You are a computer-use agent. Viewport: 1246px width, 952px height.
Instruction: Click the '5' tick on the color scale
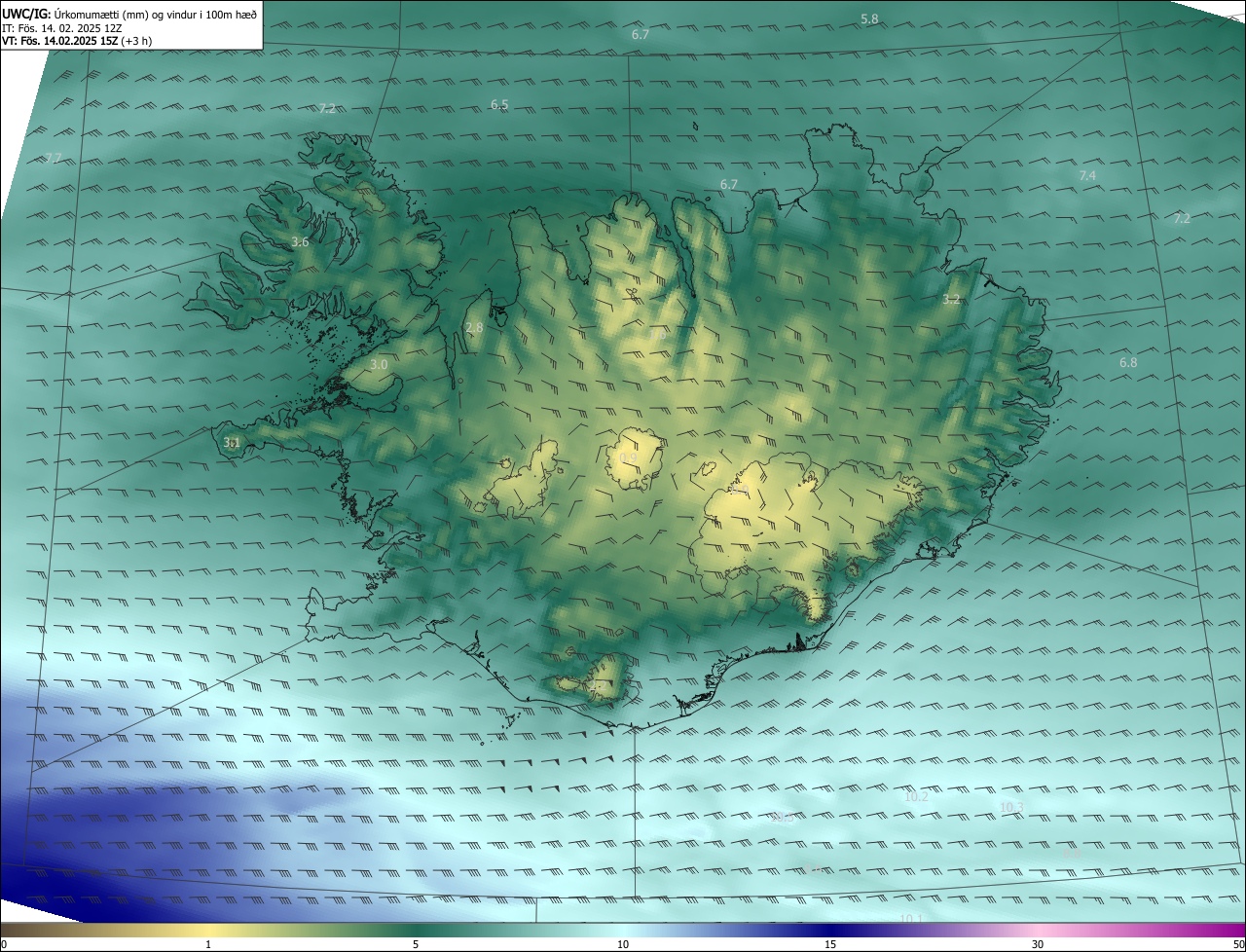coord(416,944)
